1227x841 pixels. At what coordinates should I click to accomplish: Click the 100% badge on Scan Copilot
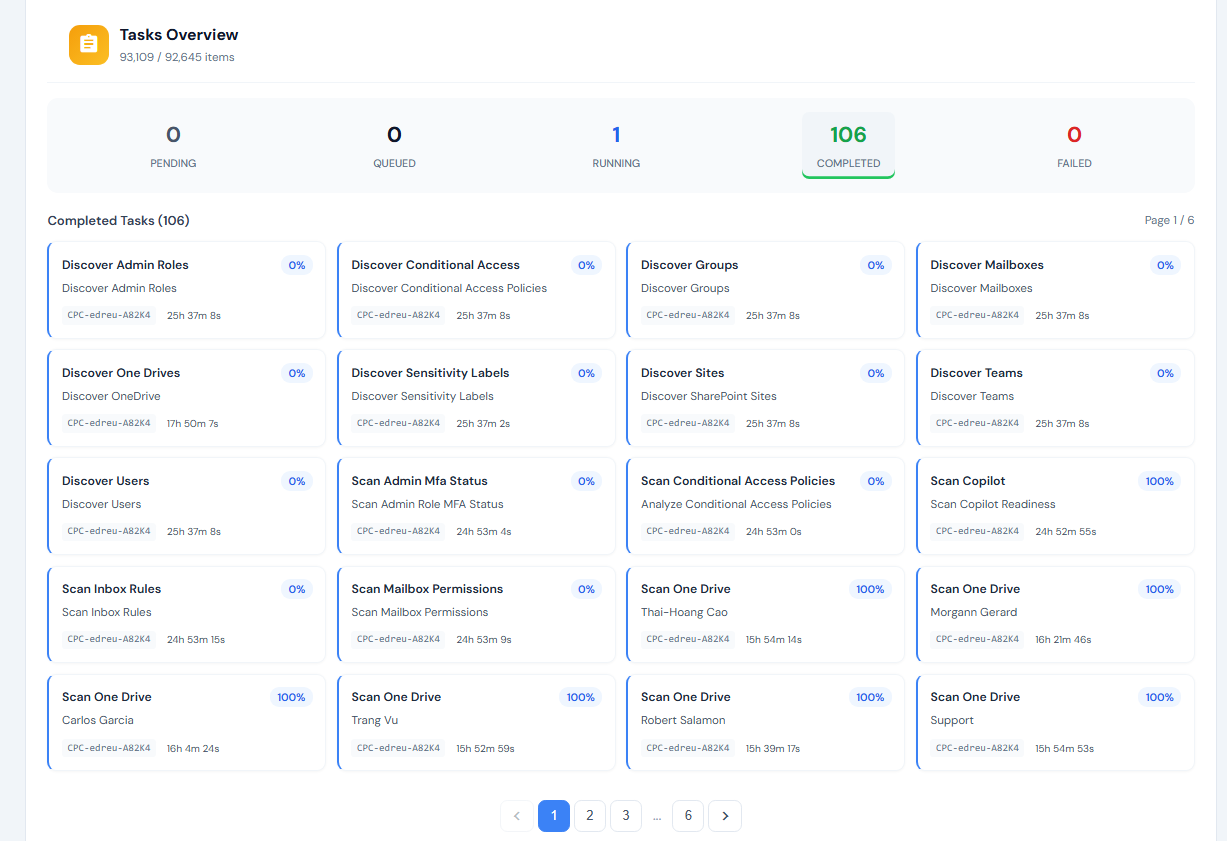coord(1159,481)
